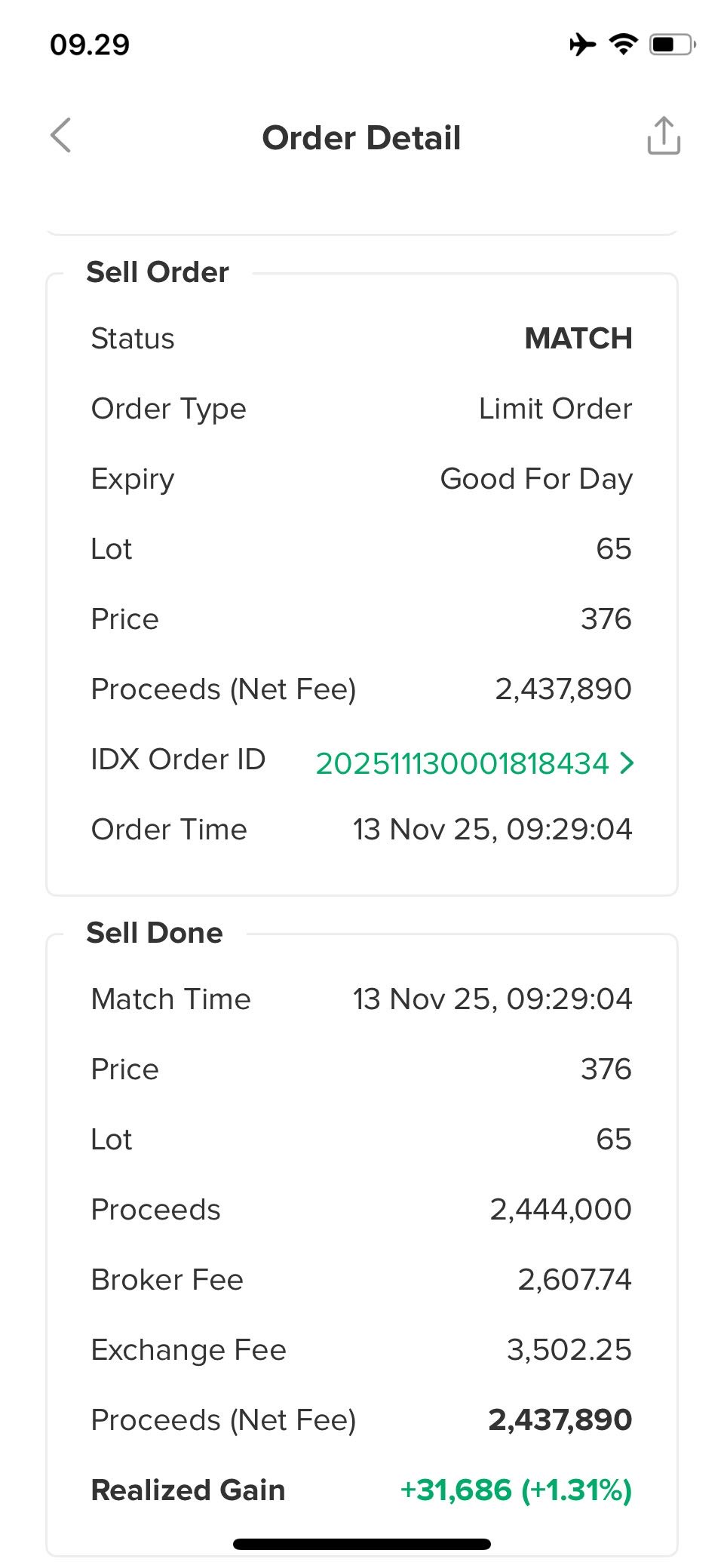Tap the back arrow icon

click(x=61, y=136)
